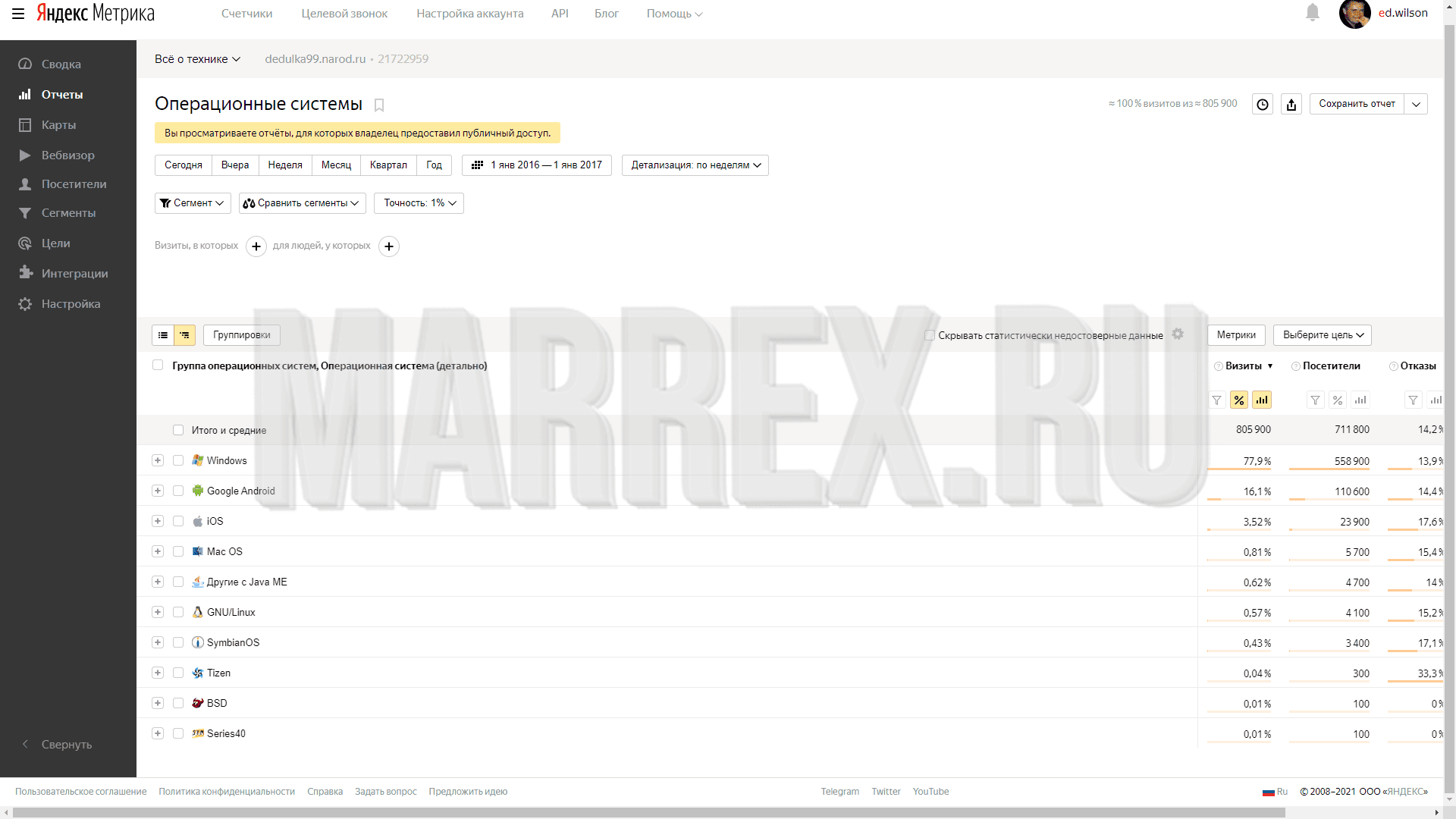Click the Bounces column filter funnel icon
This screenshot has width=1456, height=819.
[1413, 400]
